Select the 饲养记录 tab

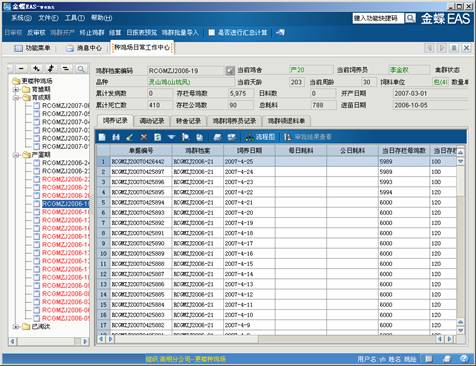point(115,121)
